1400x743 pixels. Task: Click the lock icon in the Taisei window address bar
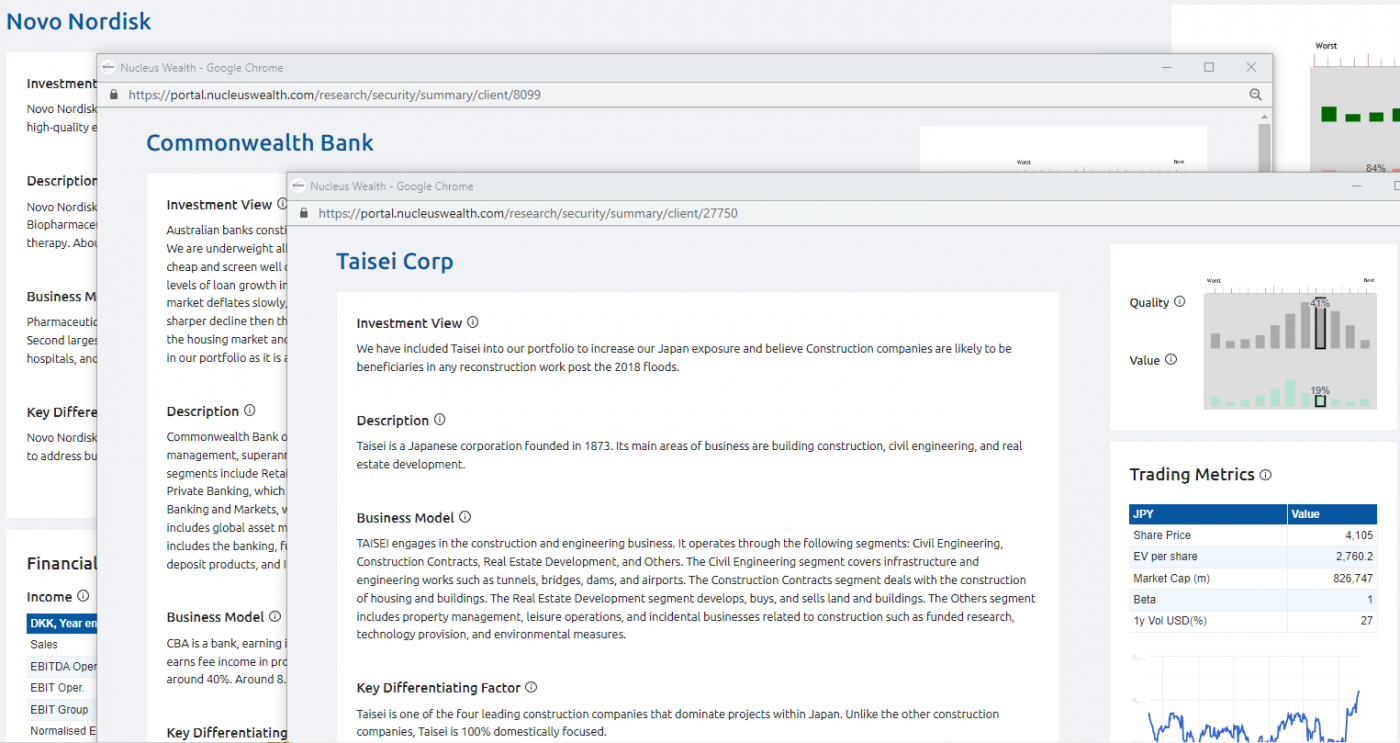click(303, 213)
